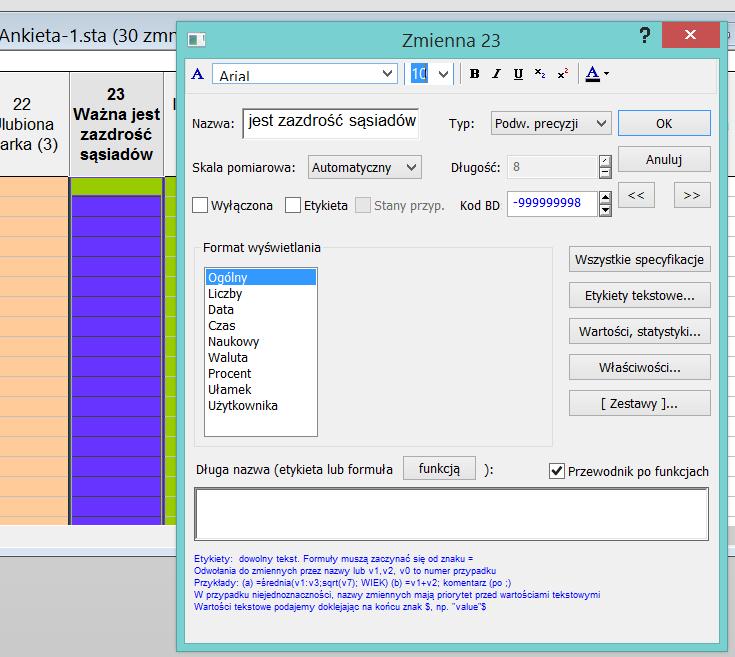Click the Ankieta-1.sta window title

point(88,36)
